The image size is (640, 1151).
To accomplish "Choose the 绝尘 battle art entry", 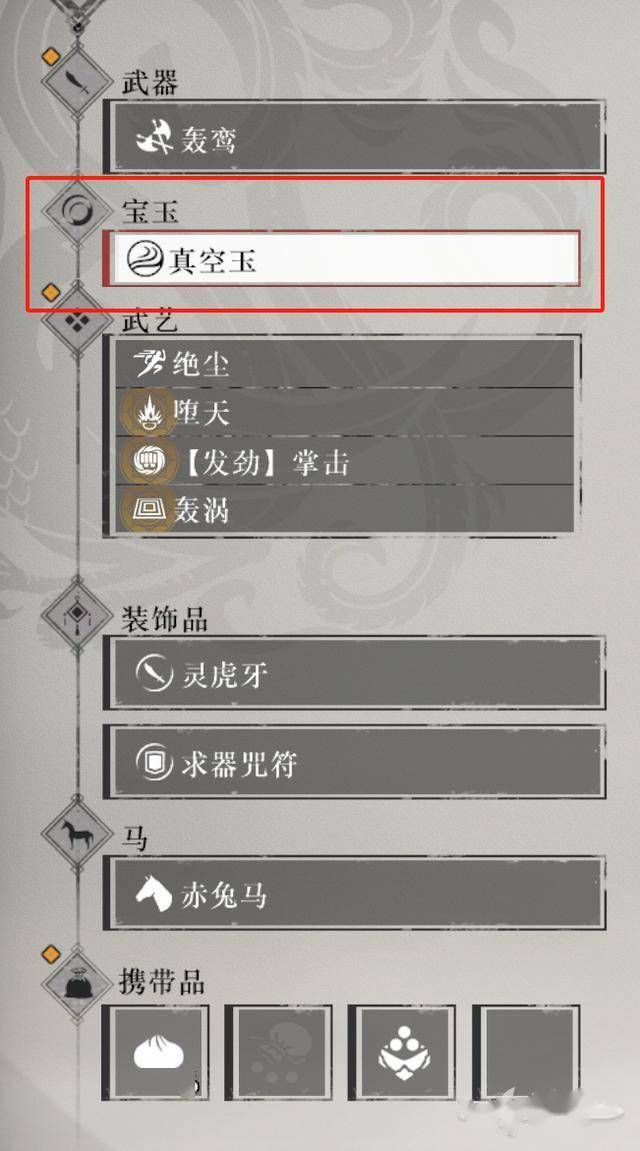I will [345, 363].
